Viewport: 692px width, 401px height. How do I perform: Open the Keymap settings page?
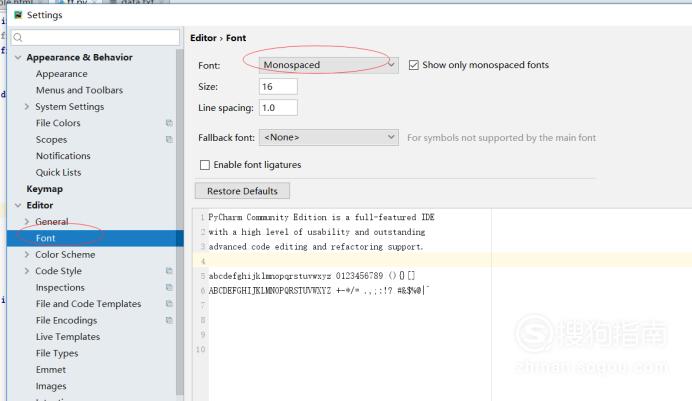coord(45,189)
